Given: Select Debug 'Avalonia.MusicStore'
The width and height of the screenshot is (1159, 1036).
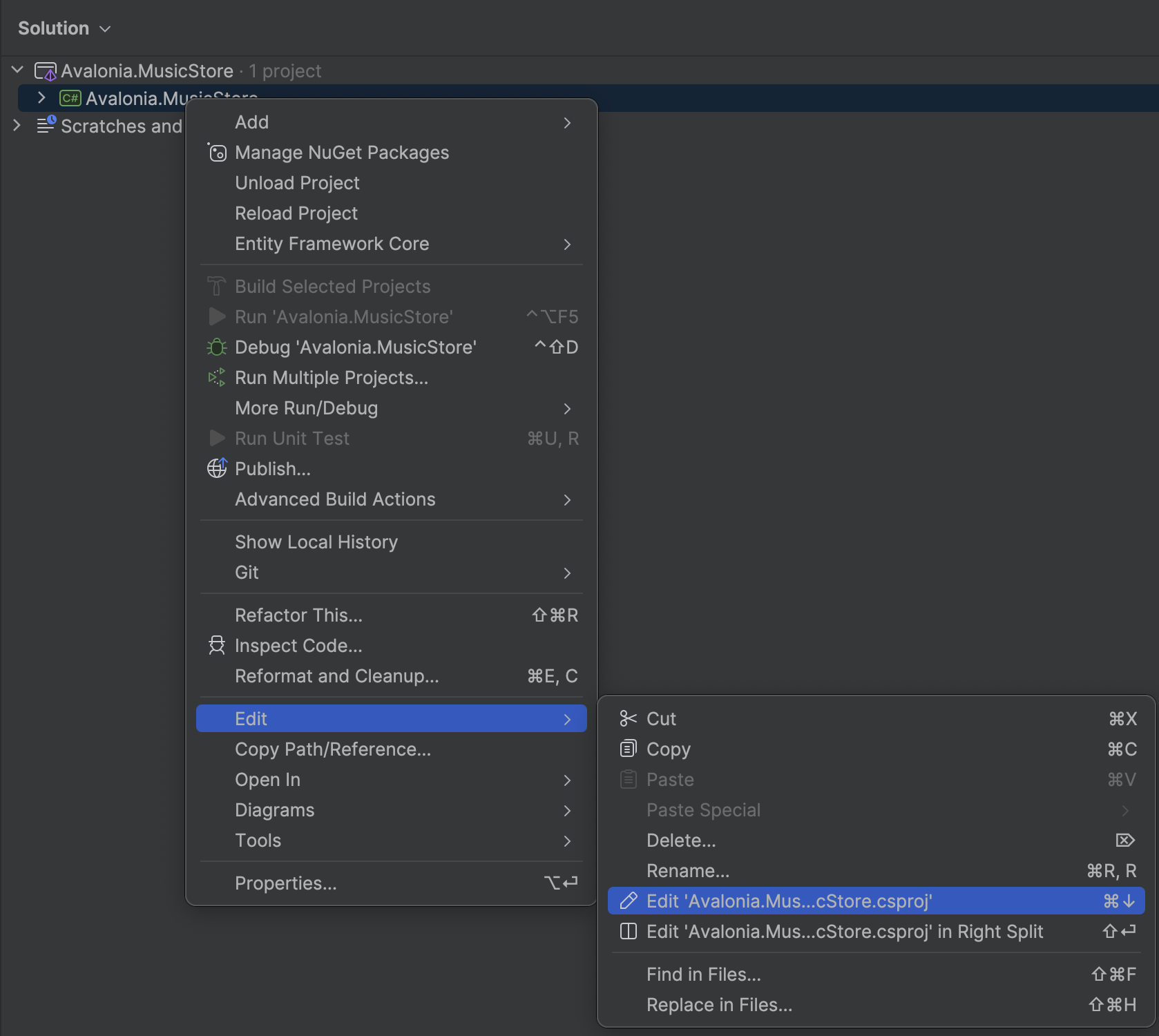Looking at the screenshot, I should (392, 347).
